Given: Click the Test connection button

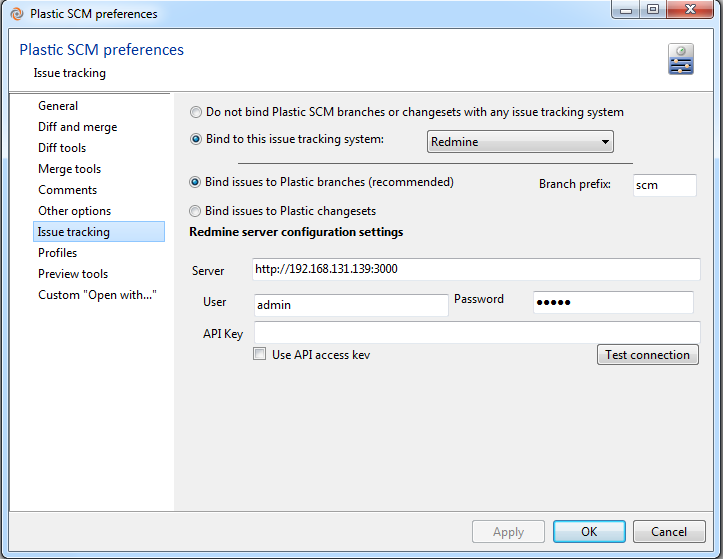Looking at the screenshot, I should coord(647,355).
